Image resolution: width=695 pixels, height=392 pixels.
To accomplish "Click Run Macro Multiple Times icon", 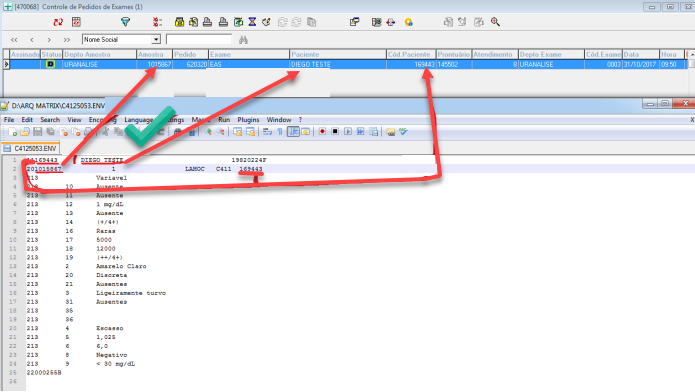I will (x=361, y=132).
